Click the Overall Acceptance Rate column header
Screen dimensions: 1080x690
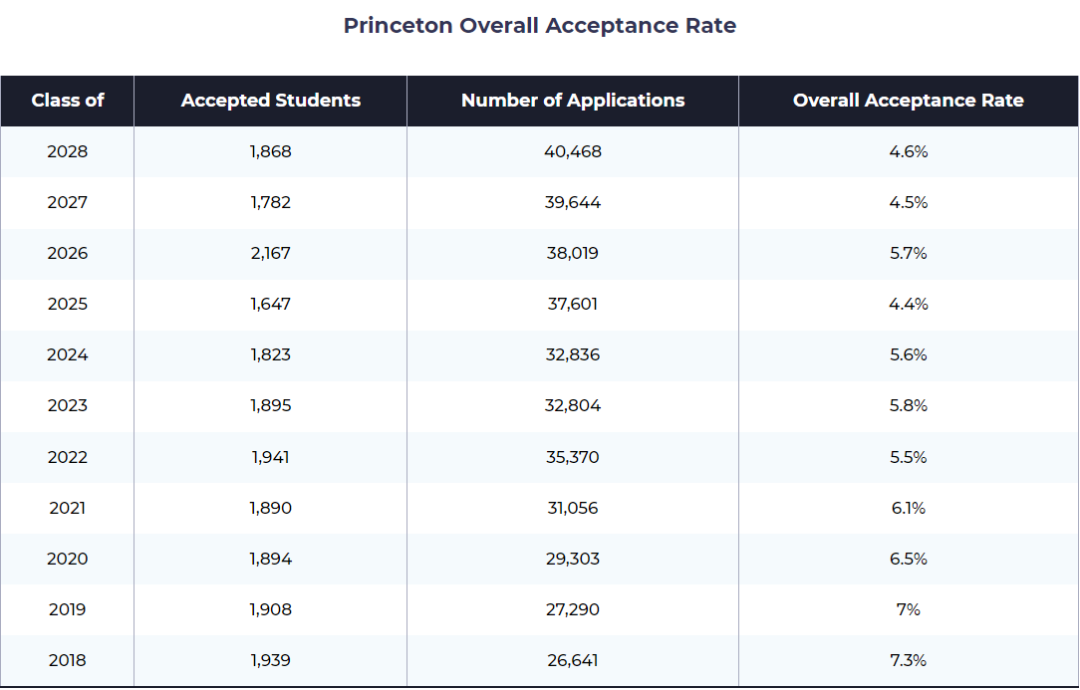tap(908, 101)
